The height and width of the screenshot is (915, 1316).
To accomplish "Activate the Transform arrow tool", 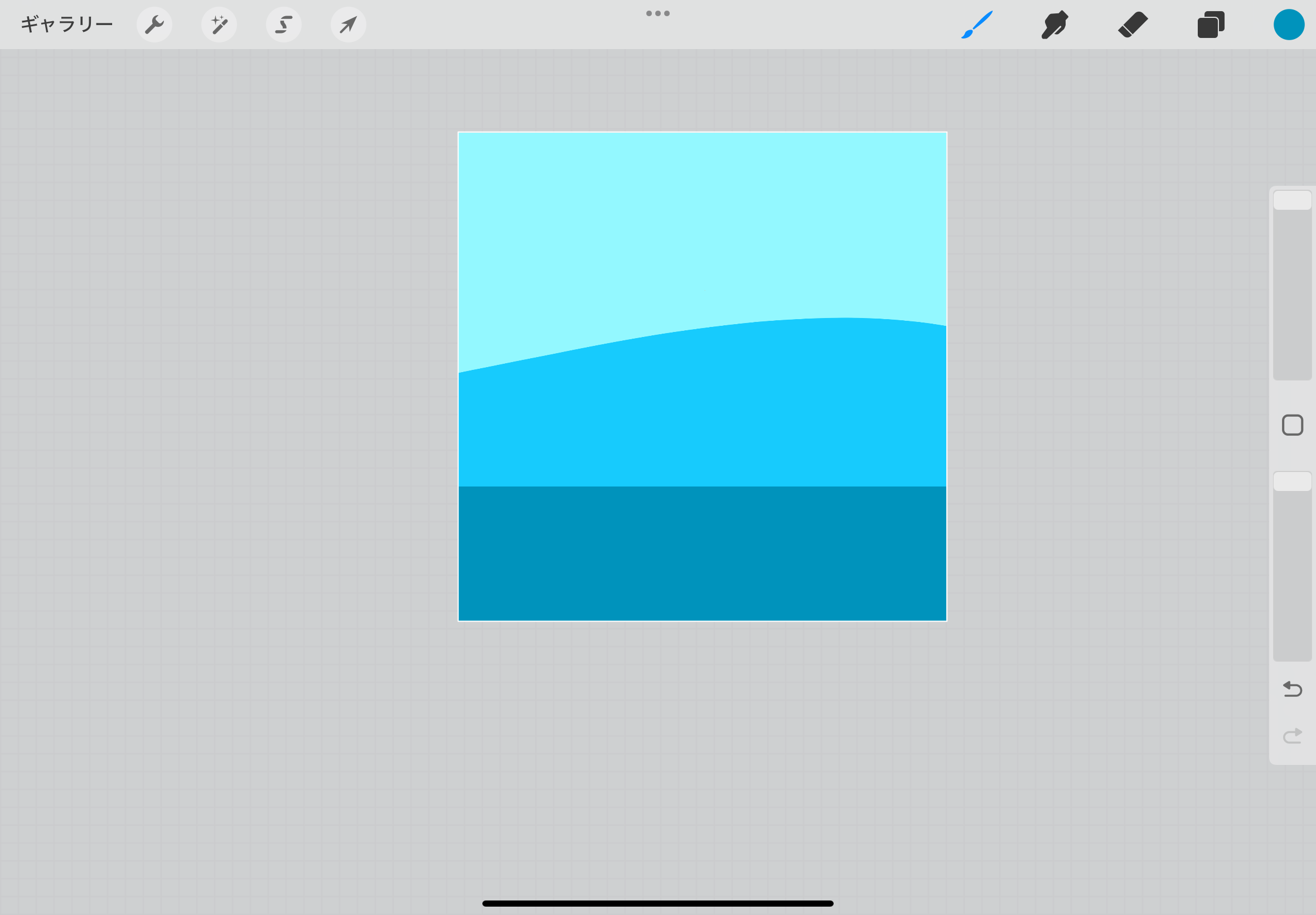I will coord(349,25).
